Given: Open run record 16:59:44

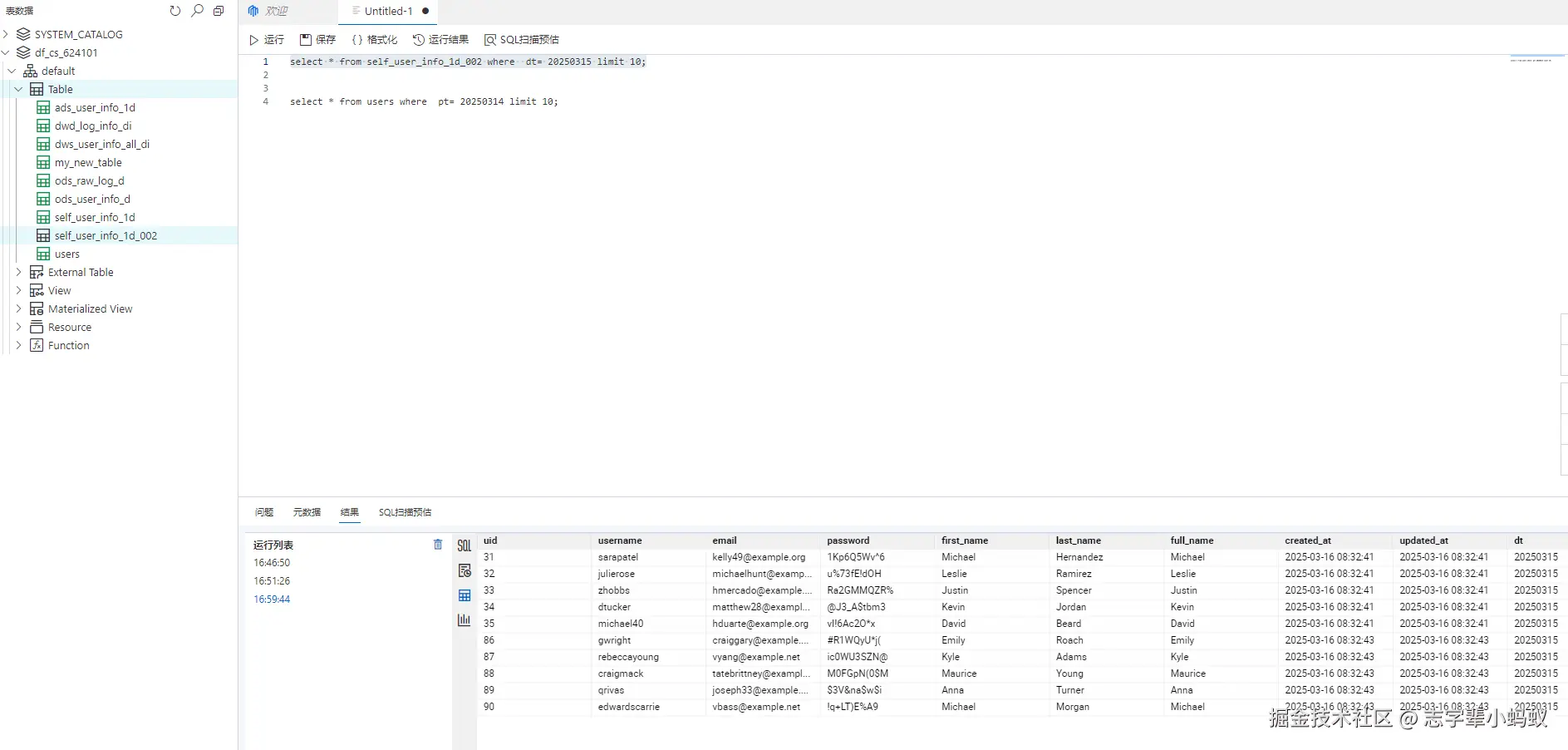Looking at the screenshot, I should [272, 600].
